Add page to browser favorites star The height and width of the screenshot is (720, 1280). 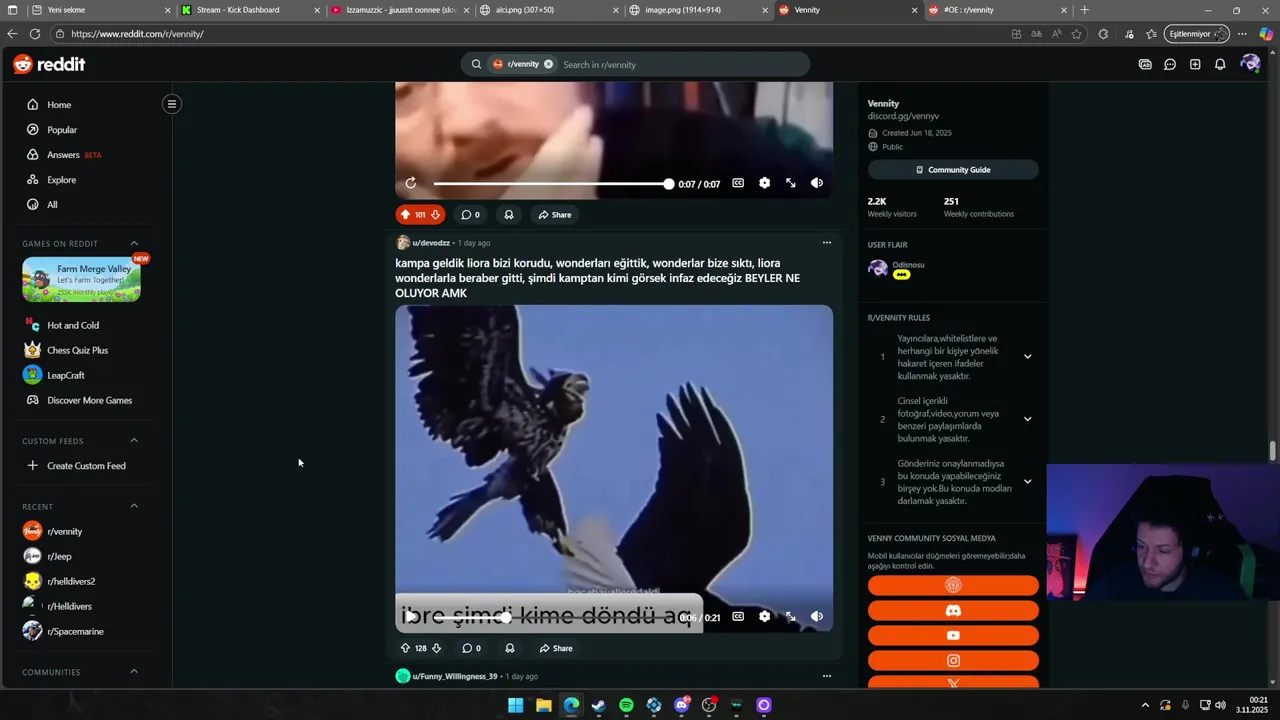(x=1077, y=34)
